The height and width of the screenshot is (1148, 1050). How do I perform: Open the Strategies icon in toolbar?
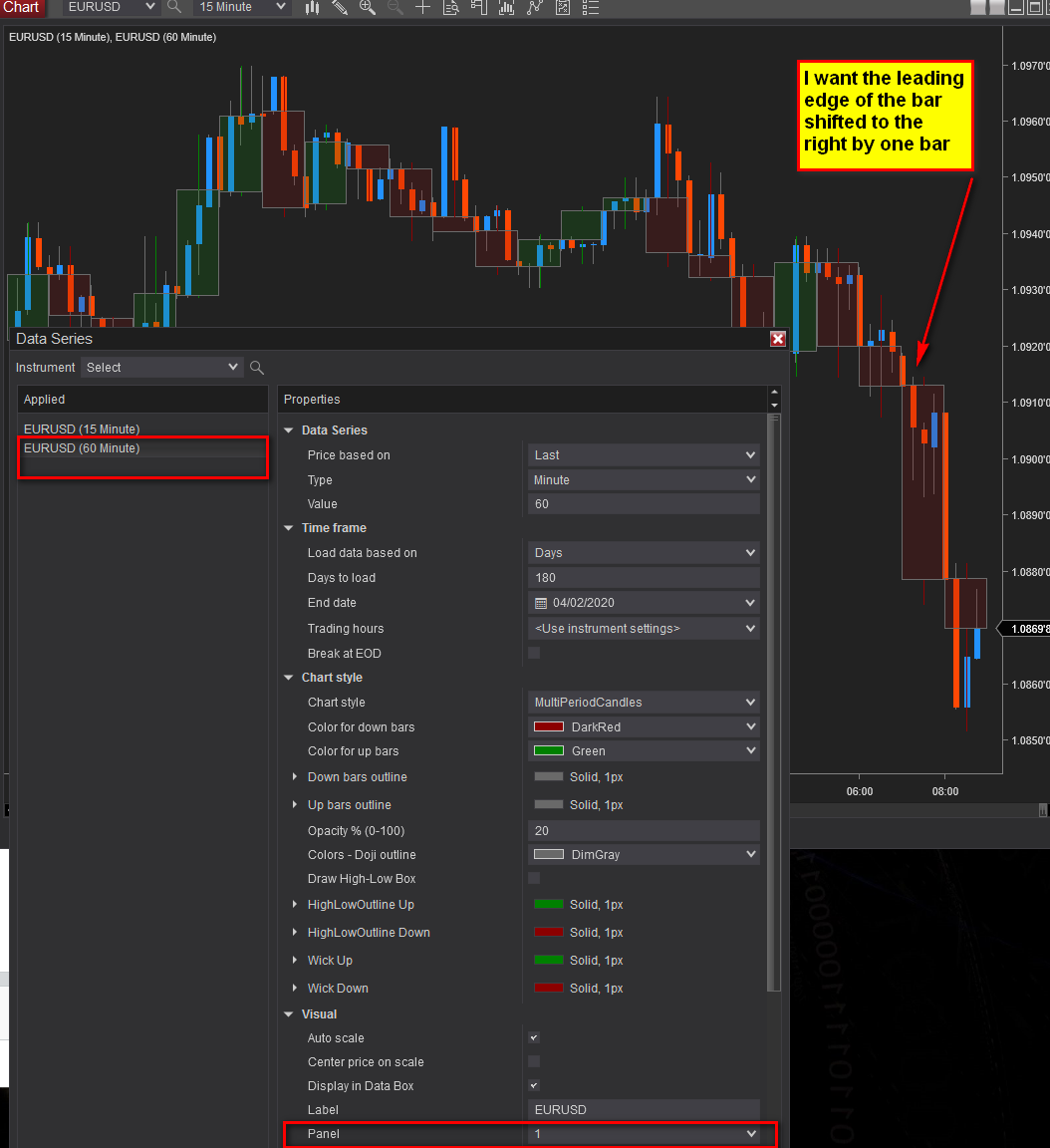point(535,7)
